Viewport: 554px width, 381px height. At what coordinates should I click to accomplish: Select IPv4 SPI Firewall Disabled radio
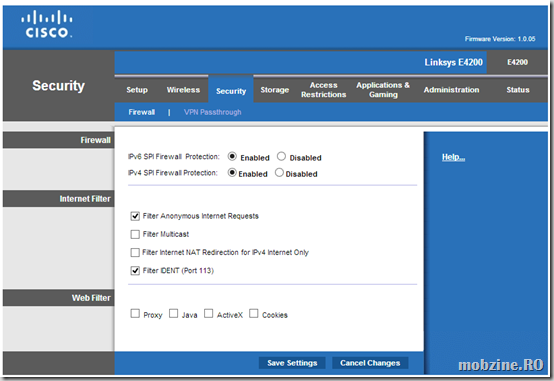click(x=279, y=172)
